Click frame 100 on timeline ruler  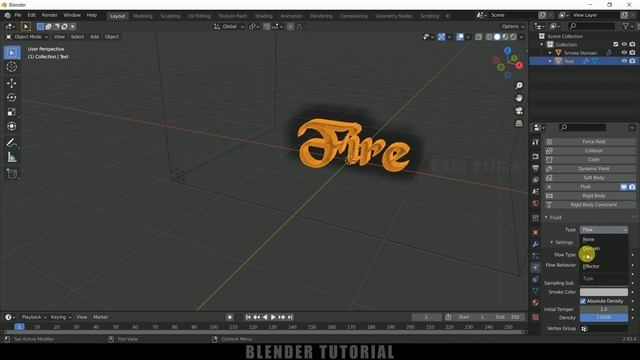point(213,327)
